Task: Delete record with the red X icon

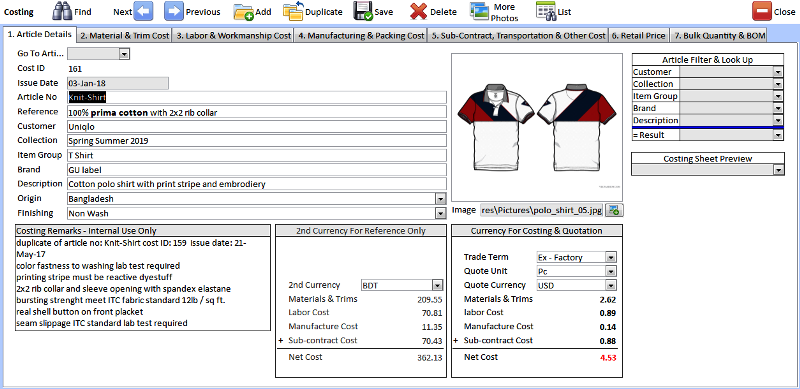Action: pyautogui.click(x=418, y=11)
